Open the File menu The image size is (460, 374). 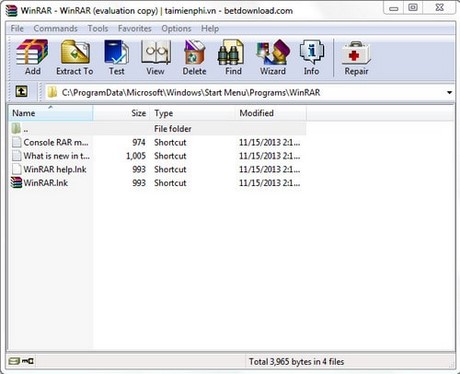[x=17, y=28]
